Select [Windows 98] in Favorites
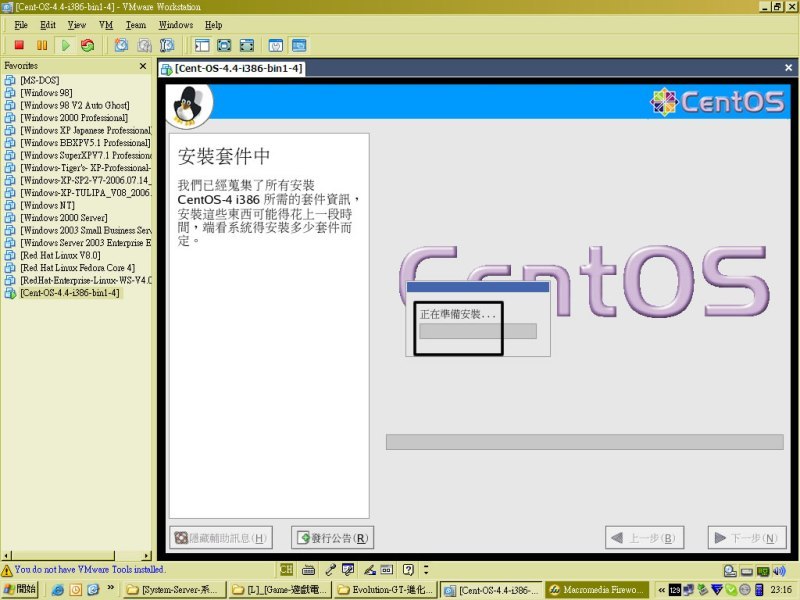The width and height of the screenshot is (800, 600). pos(46,93)
